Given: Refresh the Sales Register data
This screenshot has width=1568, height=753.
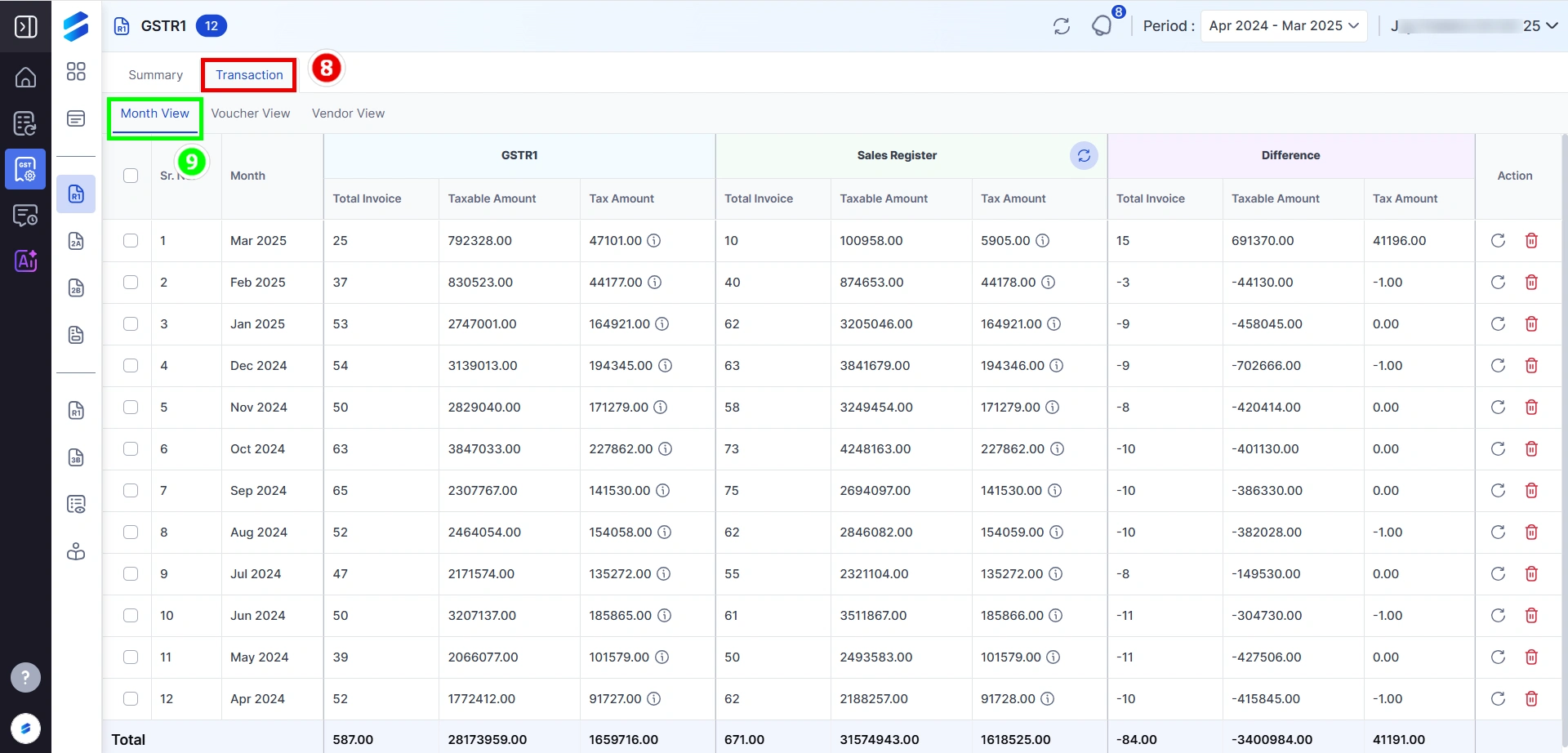Looking at the screenshot, I should coord(1084,155).
